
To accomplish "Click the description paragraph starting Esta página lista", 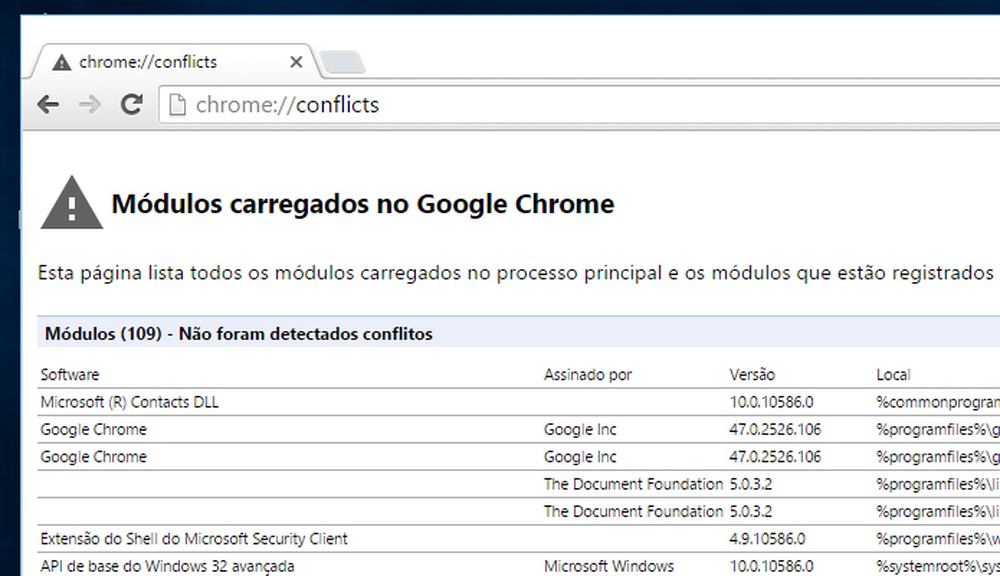I will pos(515,273).
